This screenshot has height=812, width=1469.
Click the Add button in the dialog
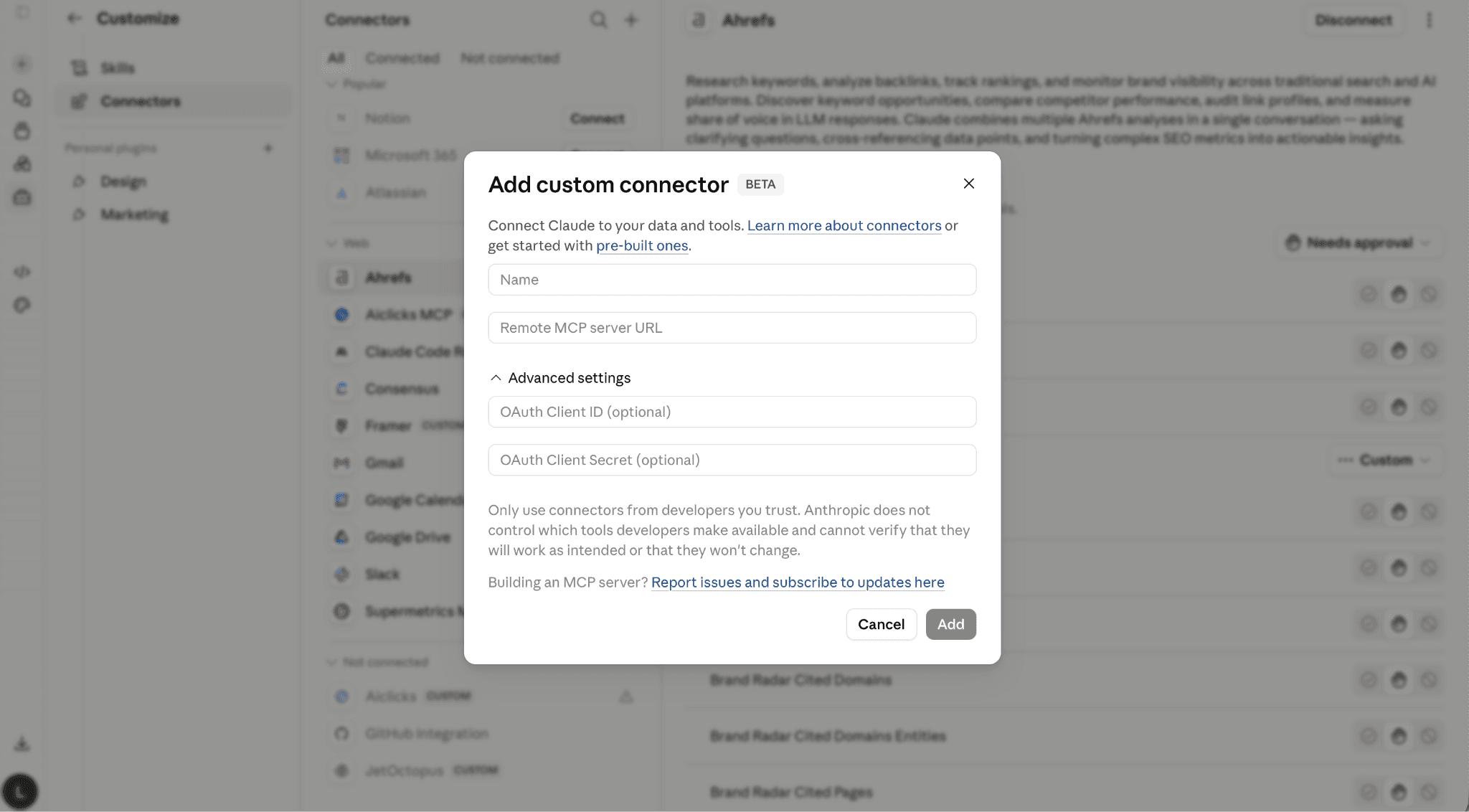950,624
